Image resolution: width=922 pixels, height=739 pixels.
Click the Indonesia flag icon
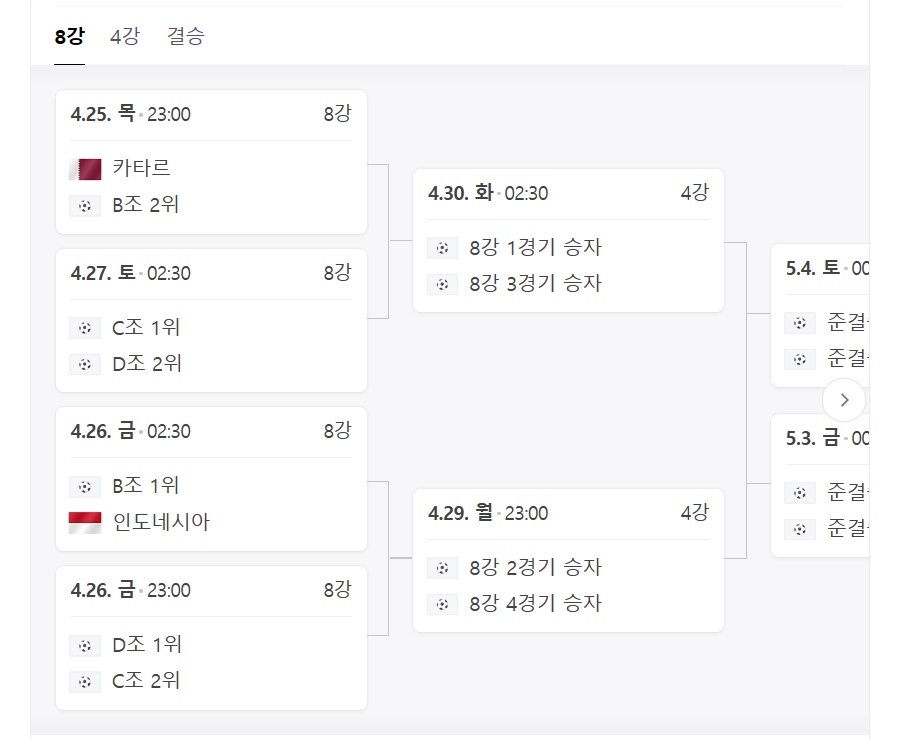[85, 521]
